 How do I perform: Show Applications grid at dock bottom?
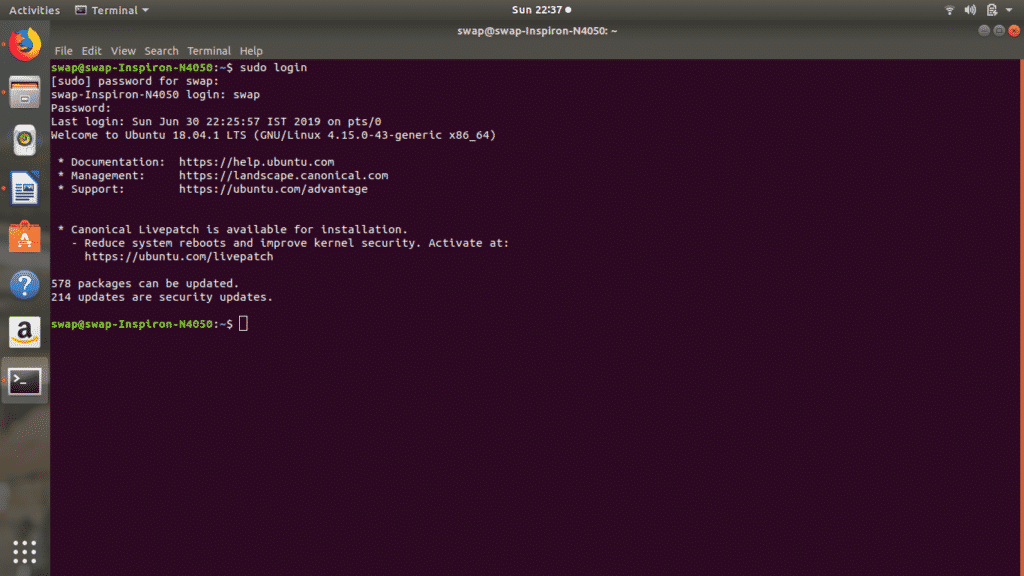click(x=25, y=552)
